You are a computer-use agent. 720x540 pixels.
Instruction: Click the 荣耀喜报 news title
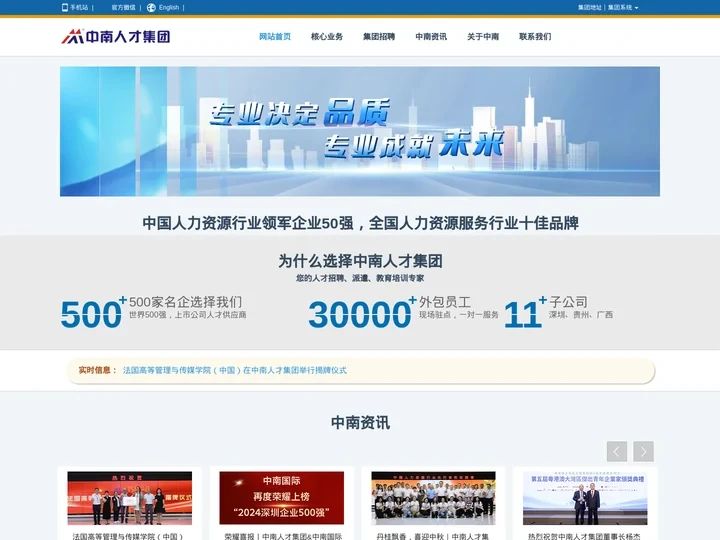283,536
